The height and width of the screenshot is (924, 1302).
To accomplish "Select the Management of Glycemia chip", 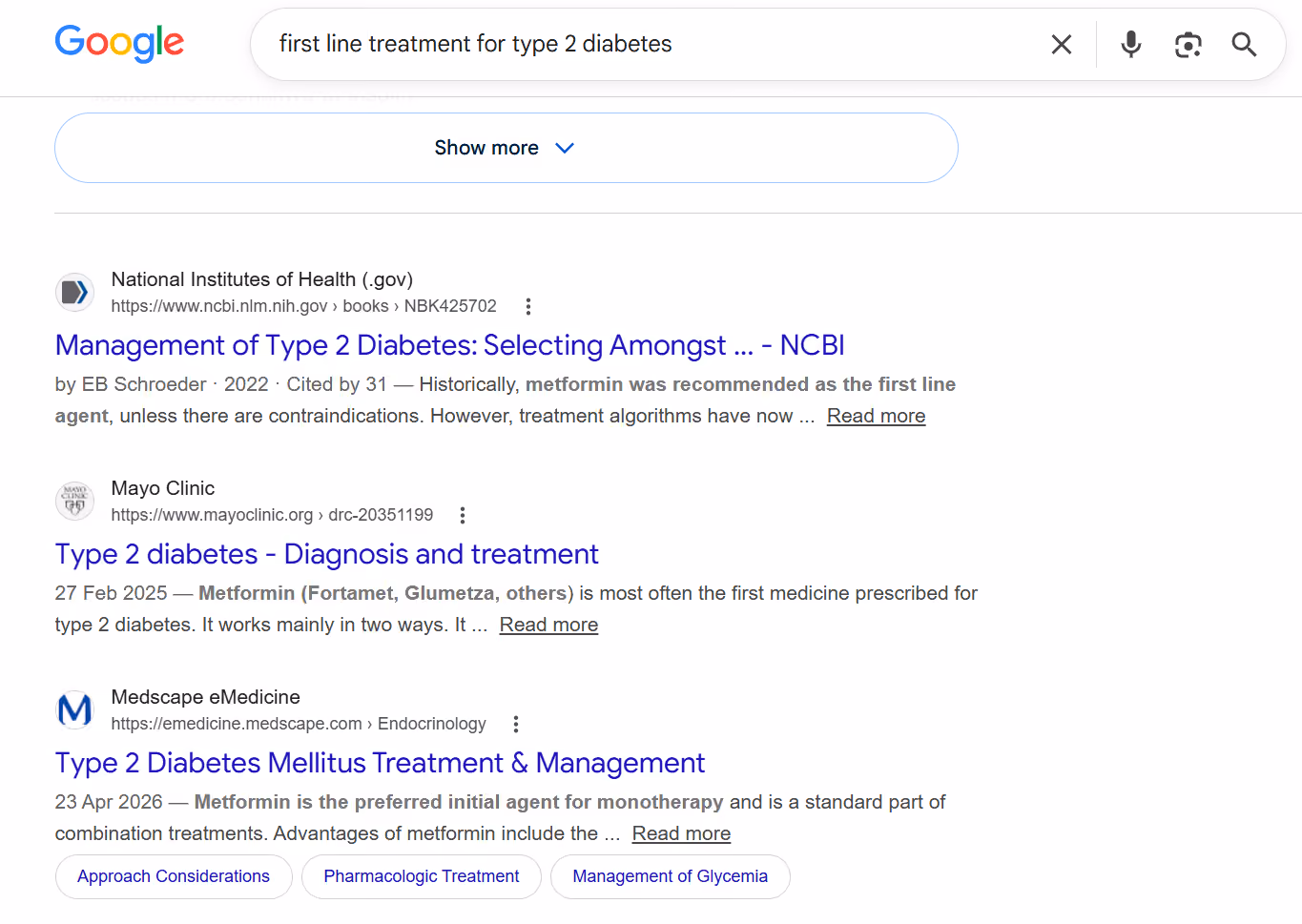I will (671, 876).
